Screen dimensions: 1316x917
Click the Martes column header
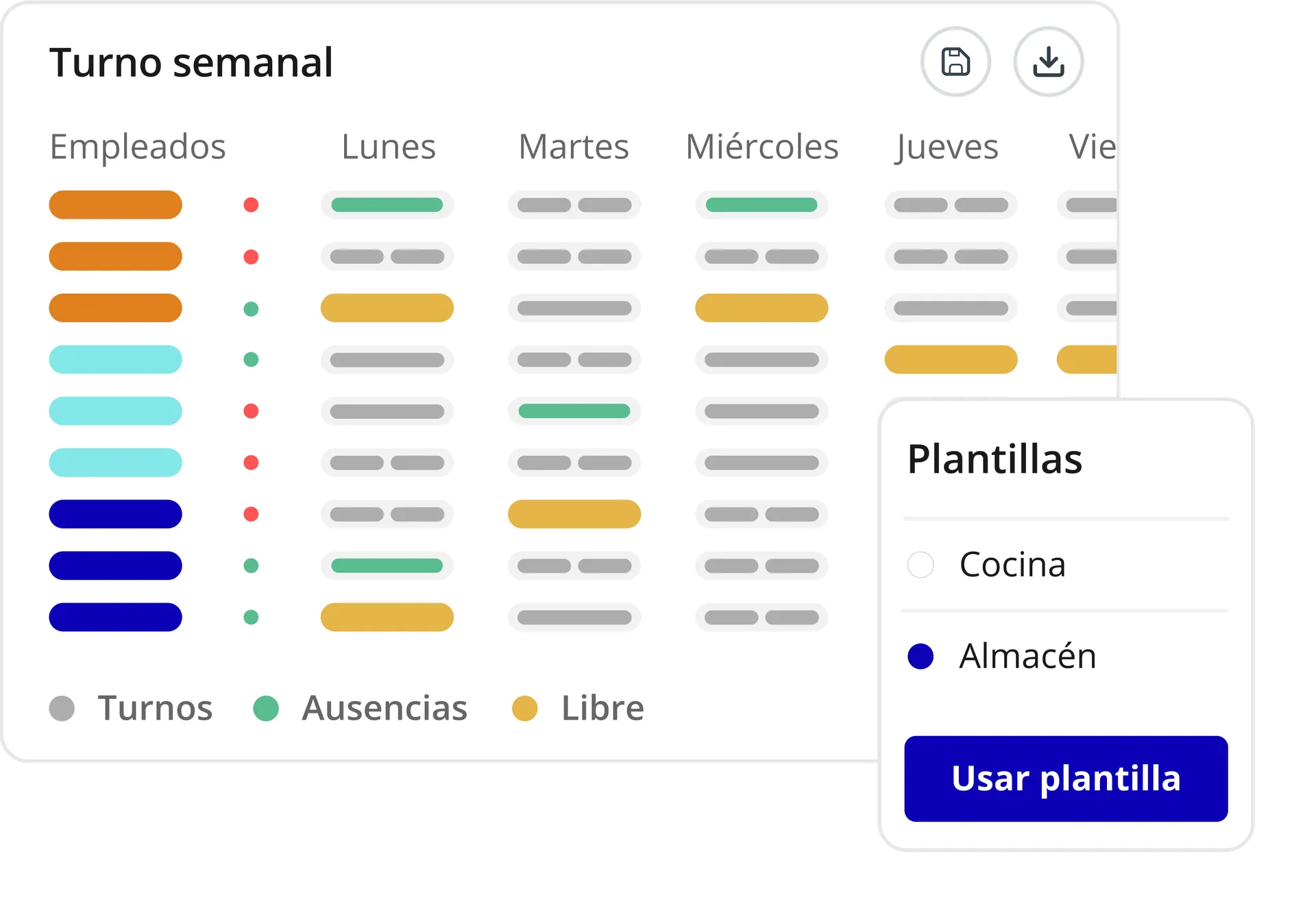pos(574,147)
